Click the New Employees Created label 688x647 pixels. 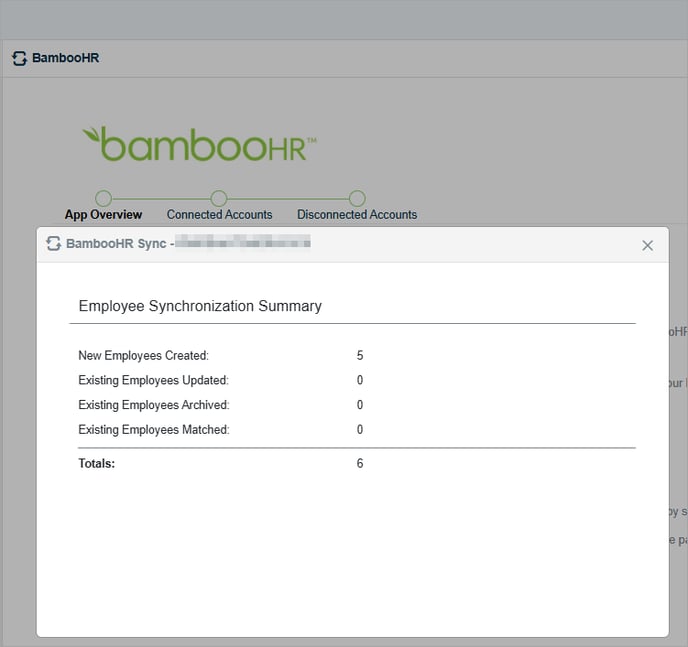pyautogui.click(x=143, y=355)
